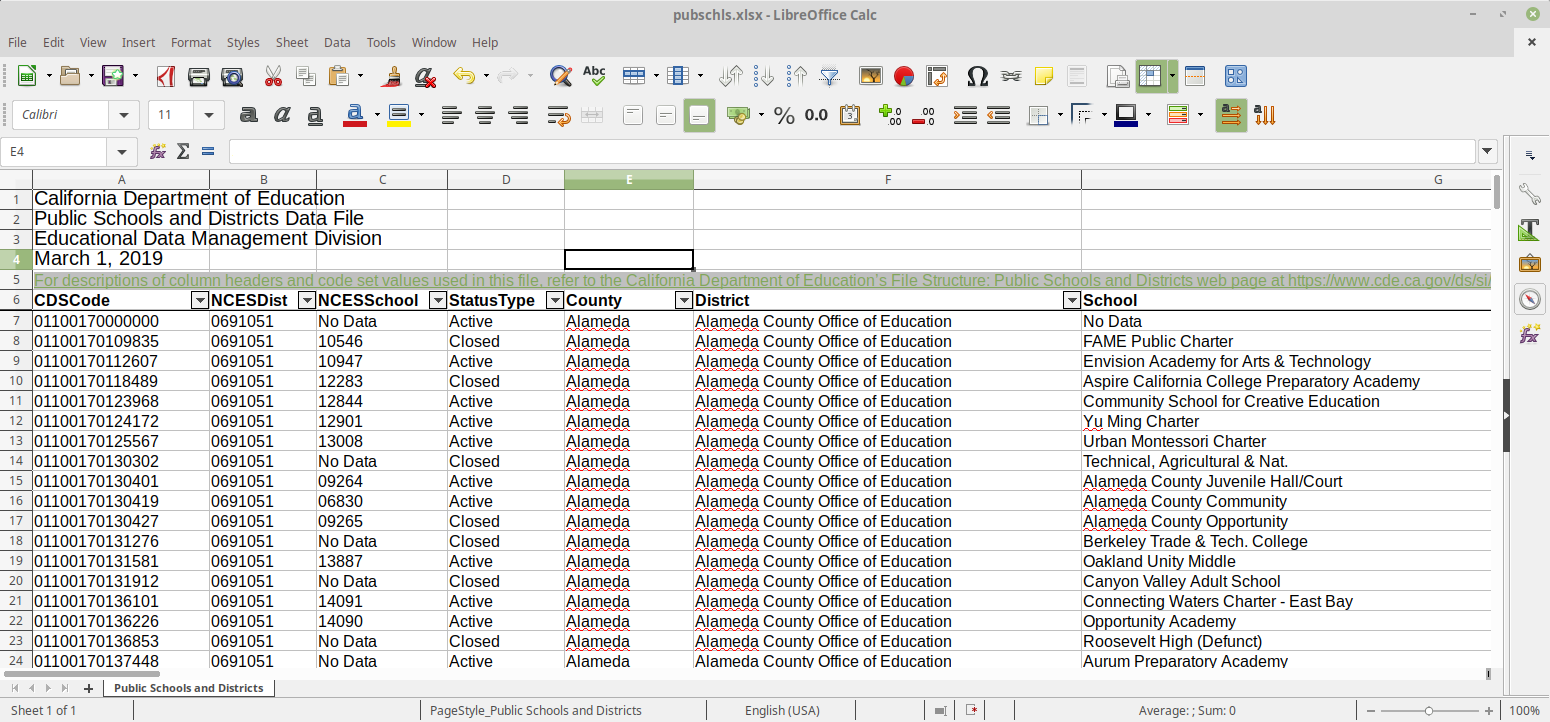
Task: Toggle Align Left
Action: [452, 115]
